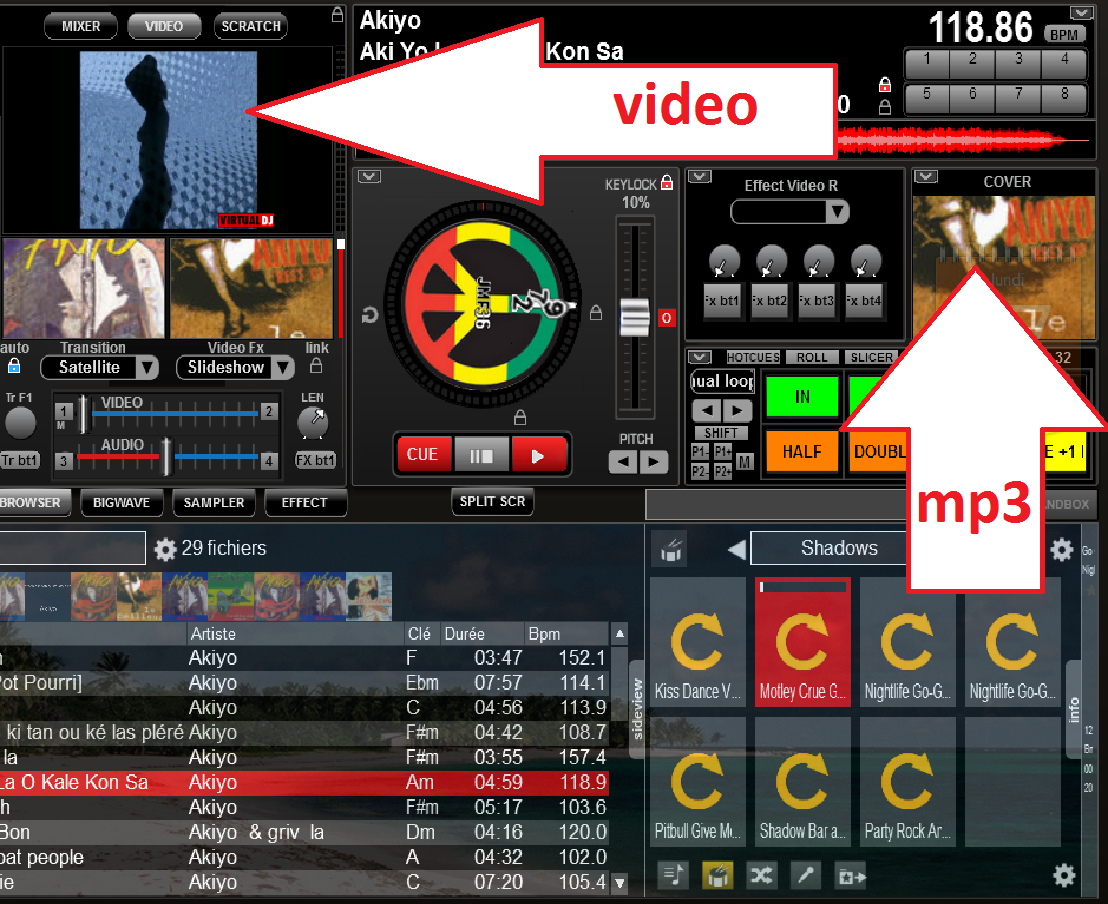Select the Motley Crue sample pad
This screenshot has height=904, width=1108.
(802, 642)
